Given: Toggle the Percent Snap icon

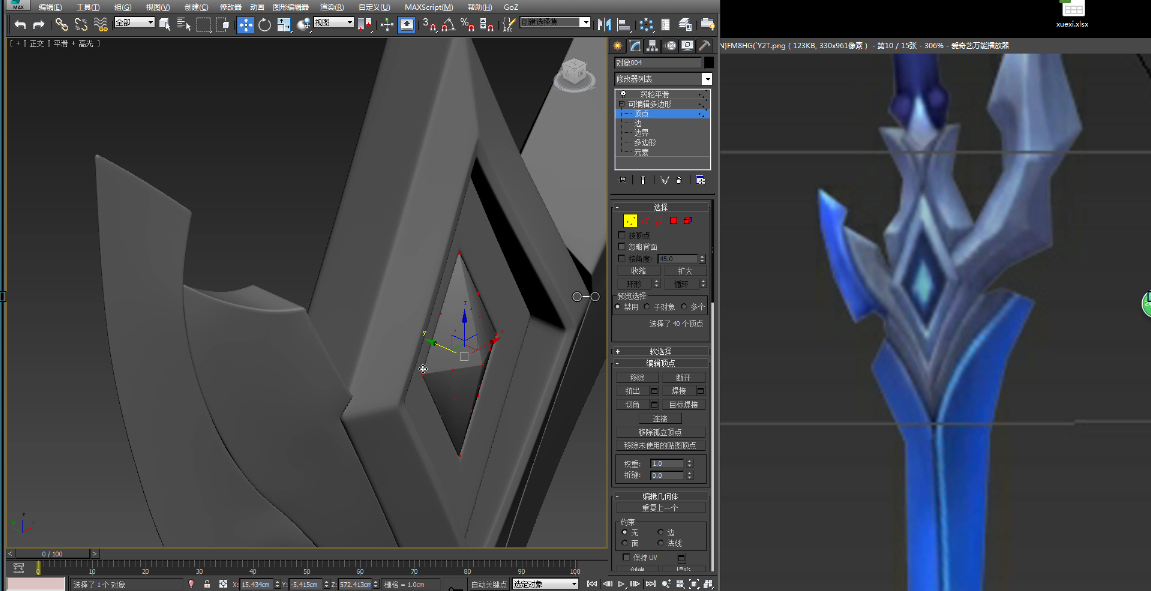Looking at the screenshot, I should click(x=468, y=24).
